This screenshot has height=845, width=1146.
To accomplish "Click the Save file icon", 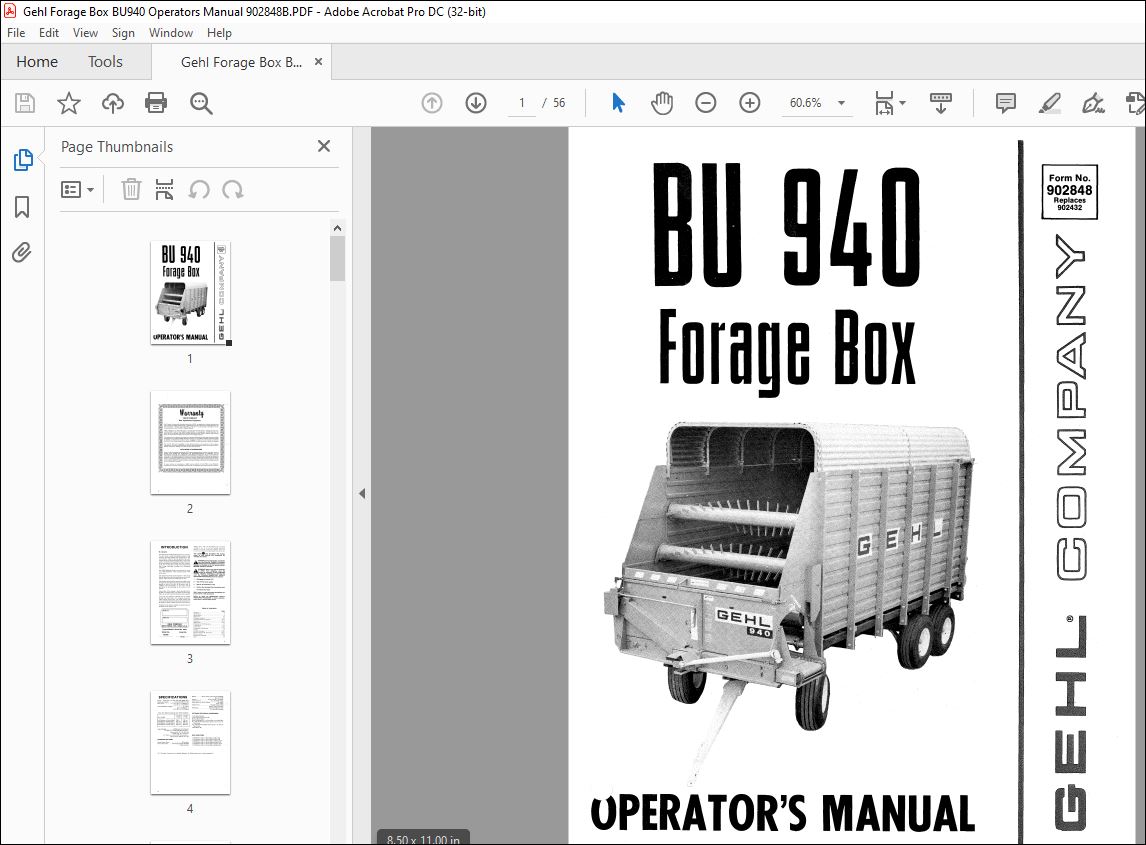I will click(x=25, y=103).
